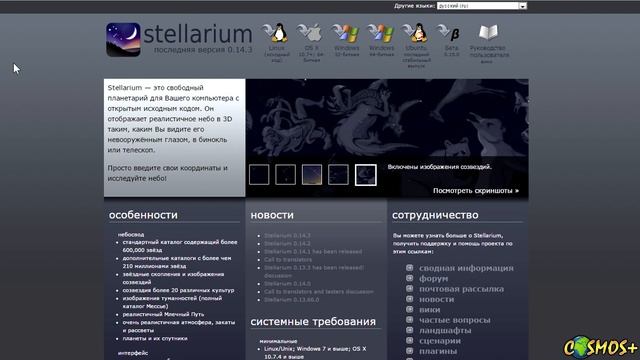The width and height of the screenshot is (640, 360).
Task: Open the 'Посмотреть скриншоты' link
Action: (476, 191)
